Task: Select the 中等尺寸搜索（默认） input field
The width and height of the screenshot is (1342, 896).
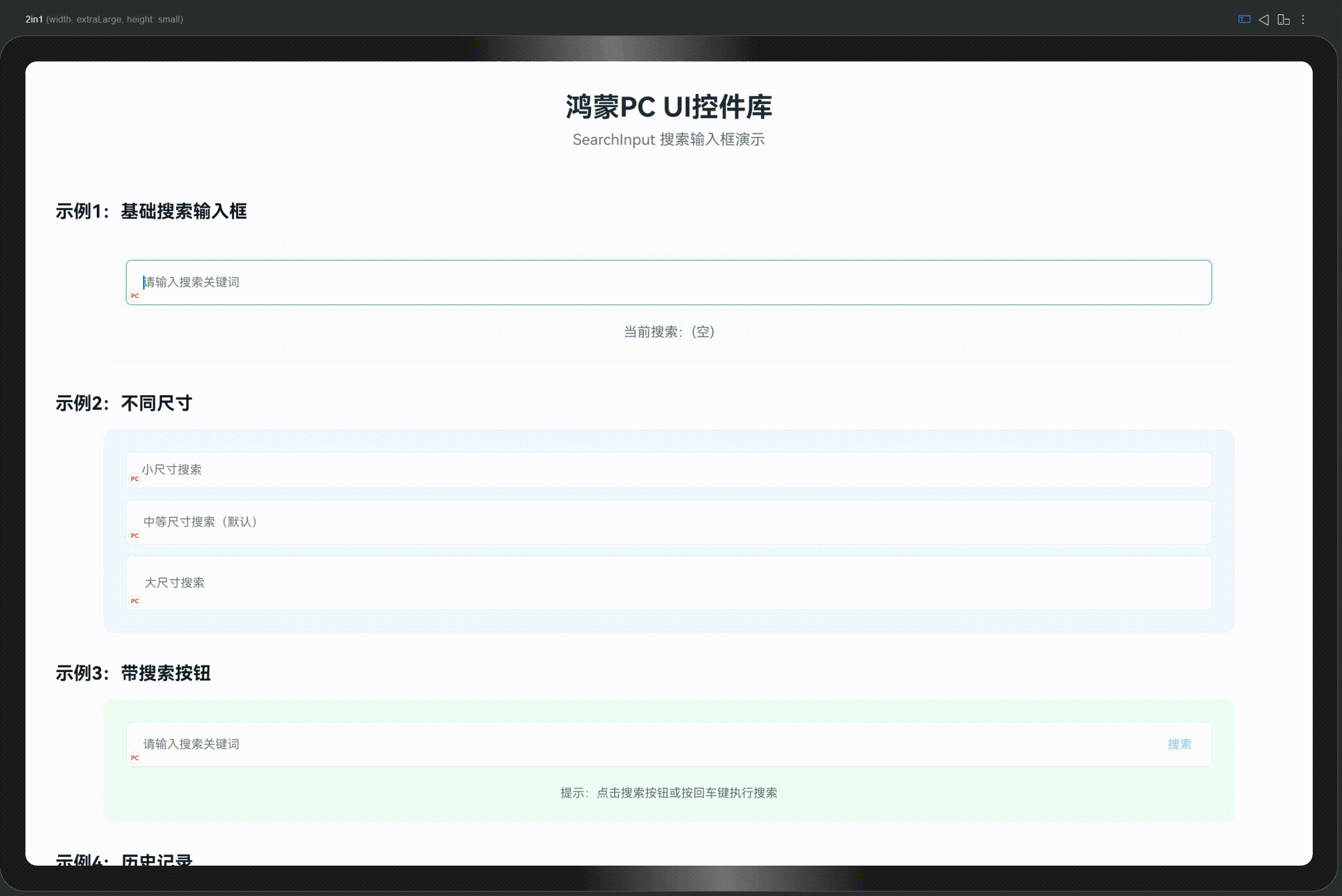Action: coord(400,522)
